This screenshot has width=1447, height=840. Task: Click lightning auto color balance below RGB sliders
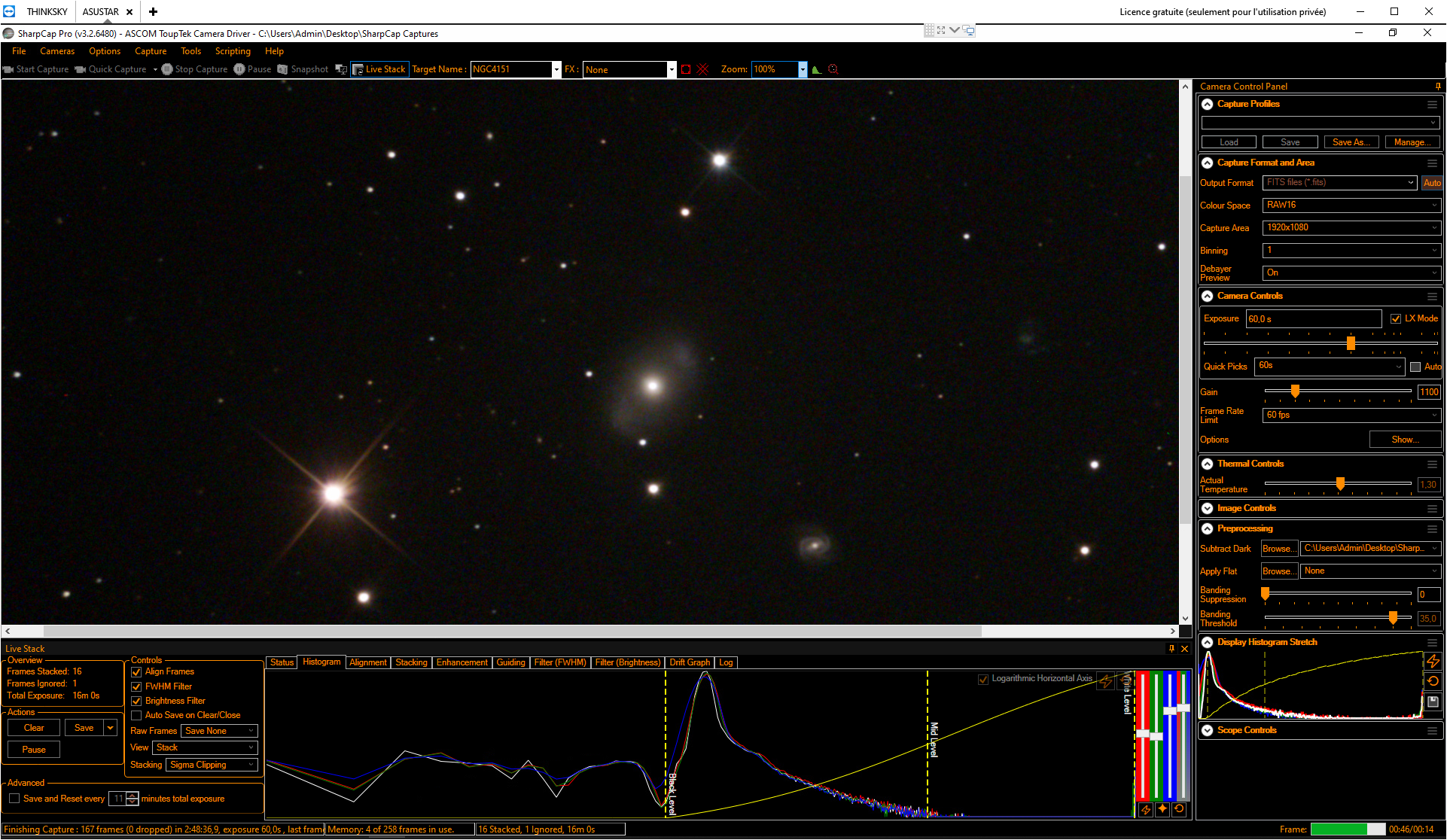point(1146,810)
